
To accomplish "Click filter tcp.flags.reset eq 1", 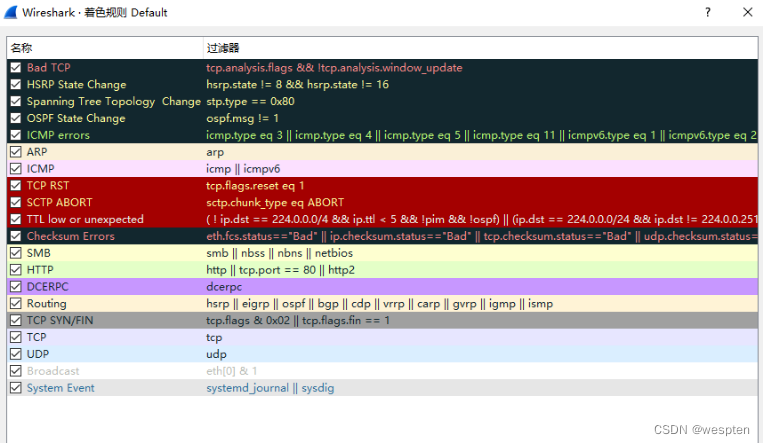I will (255, 185).
